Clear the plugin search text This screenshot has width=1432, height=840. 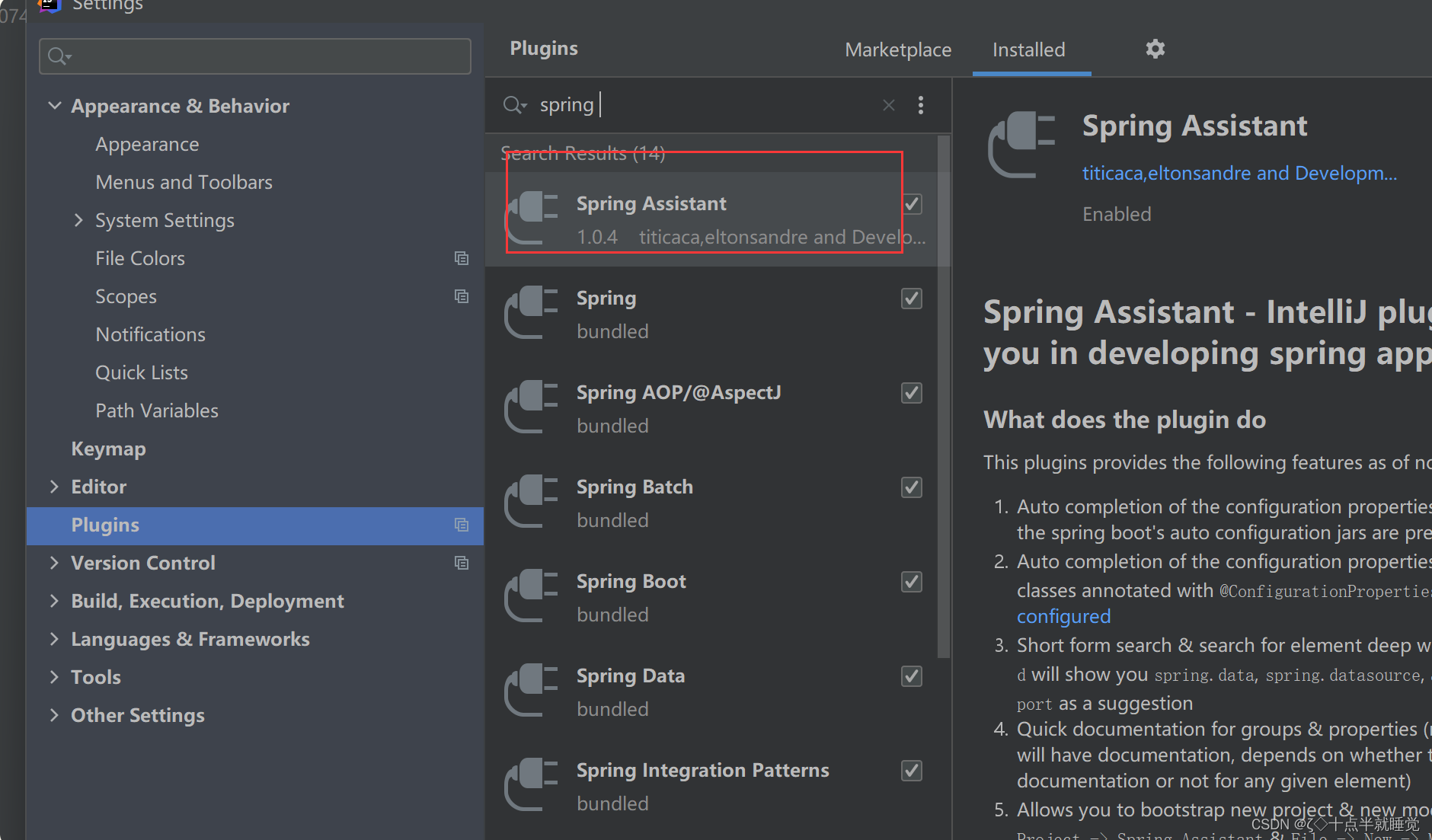pos(888,105)
